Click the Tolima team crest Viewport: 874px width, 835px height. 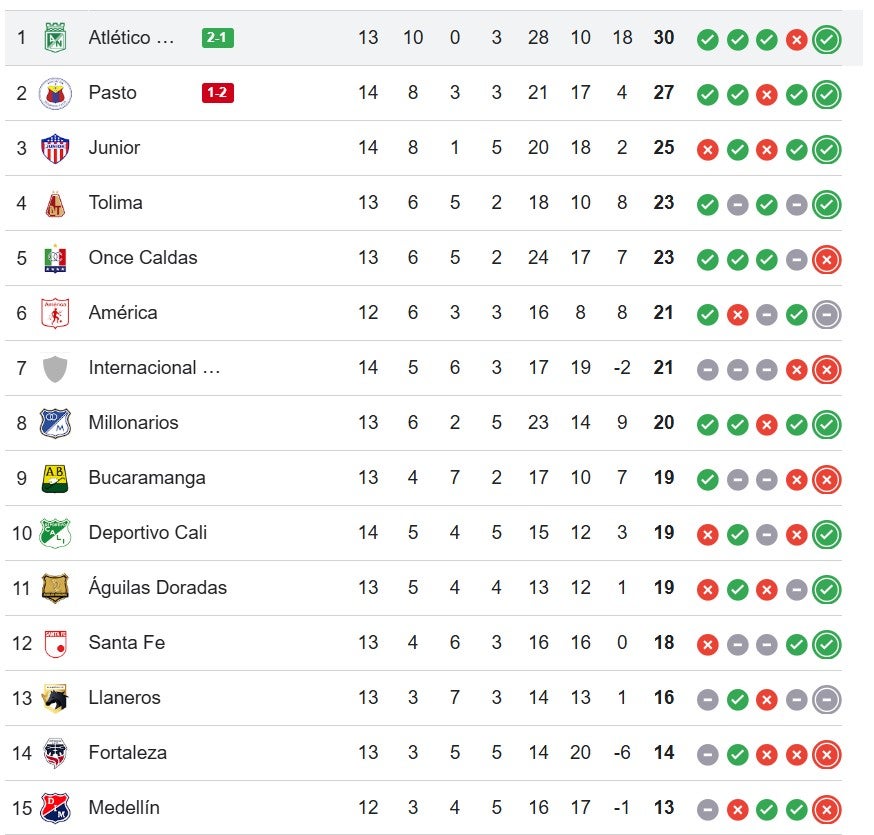[x=55, y=203]
